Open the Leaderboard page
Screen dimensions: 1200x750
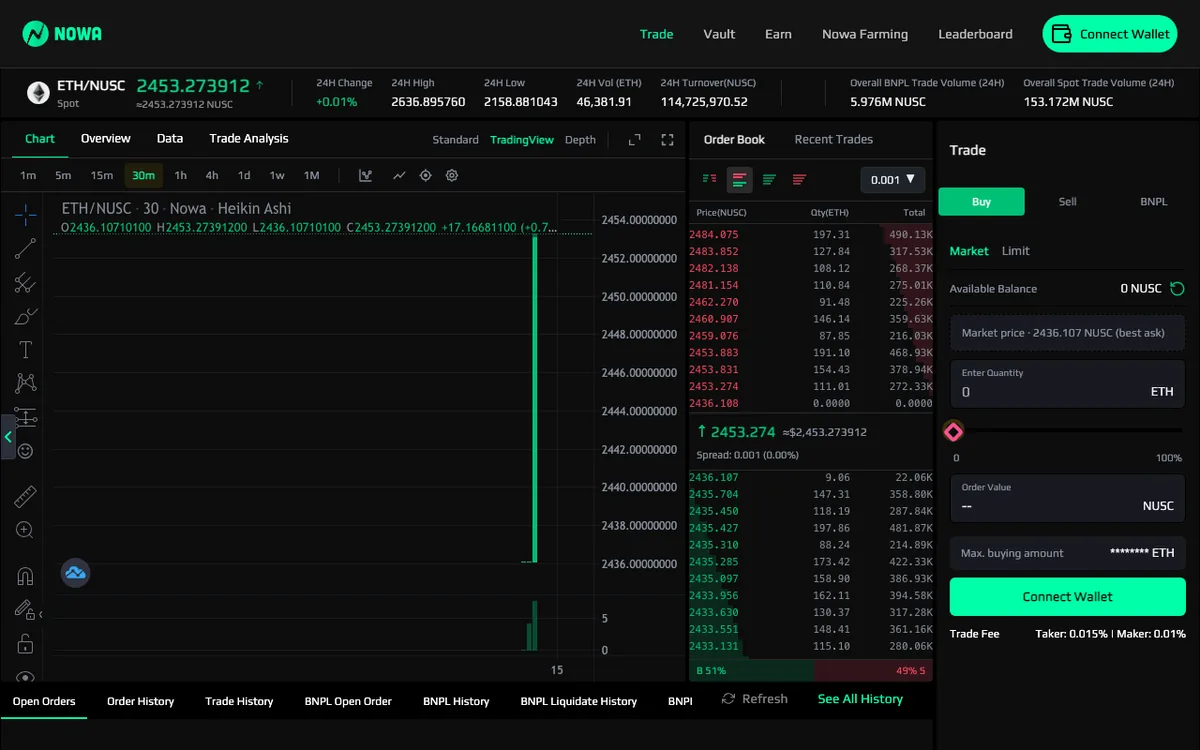pos(975,34)
